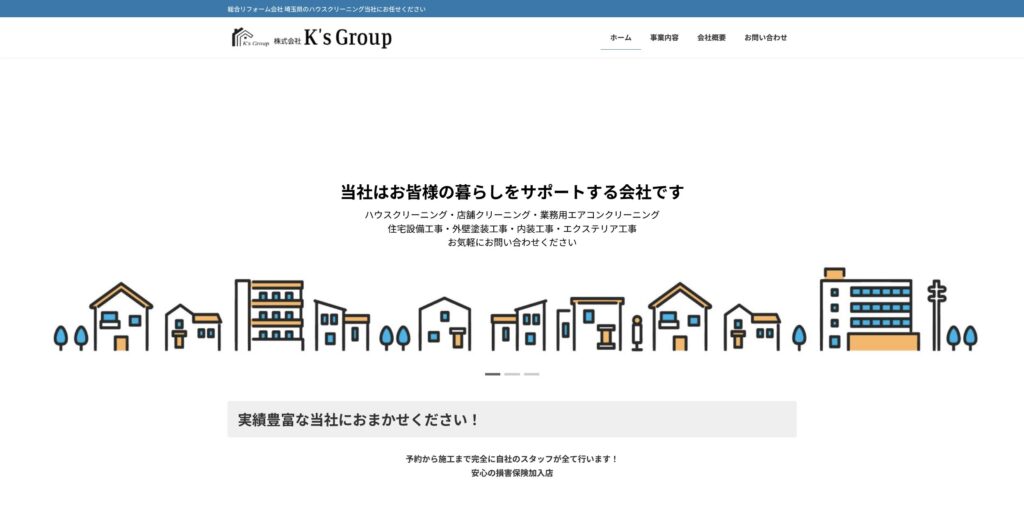
Task: Click the text ハウスクリーニング・店舗クリーニング・業務用エアコンクリーニング
Action: (512, 215)
